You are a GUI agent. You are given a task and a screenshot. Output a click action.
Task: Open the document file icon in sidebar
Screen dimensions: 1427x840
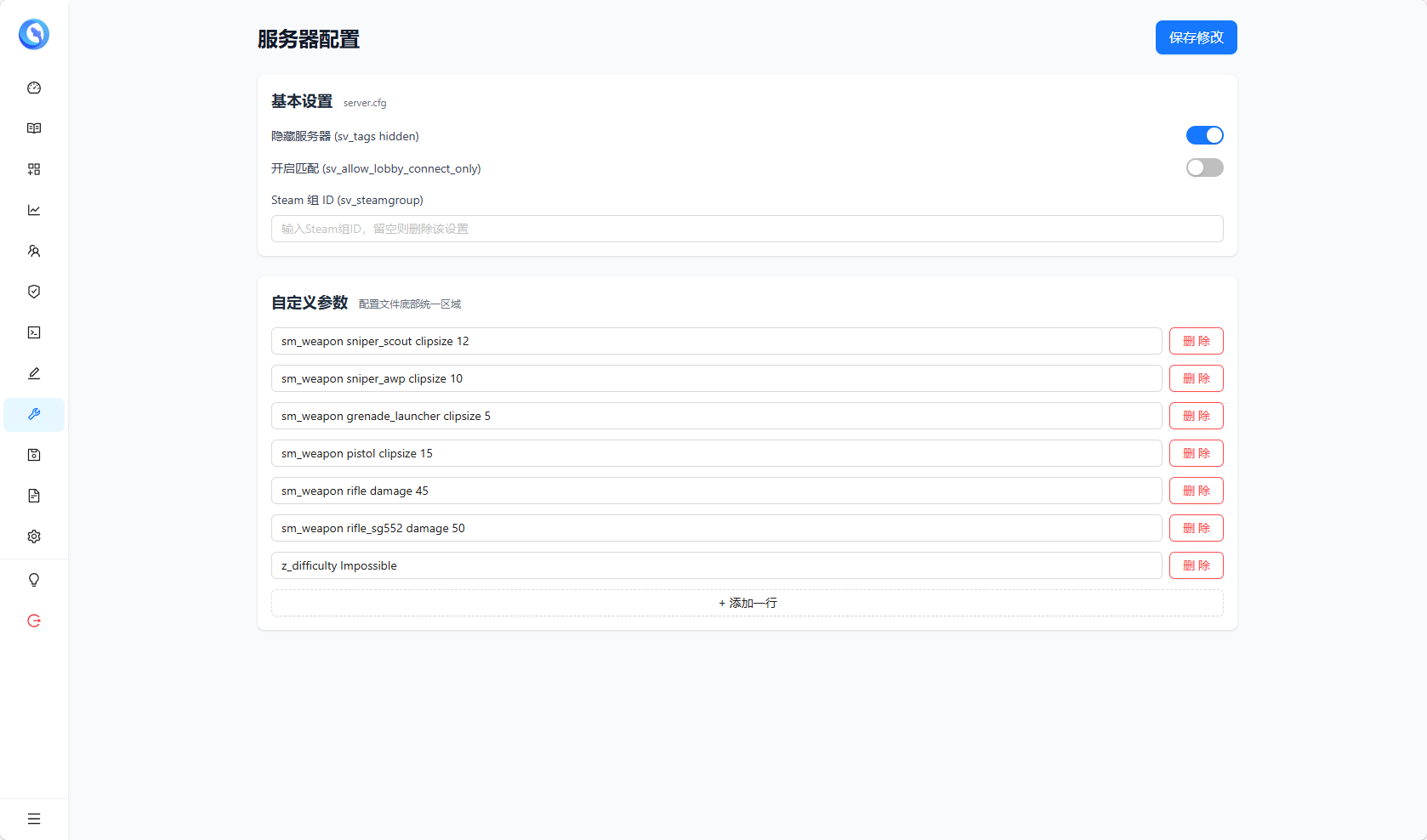[x=34, y=496]
